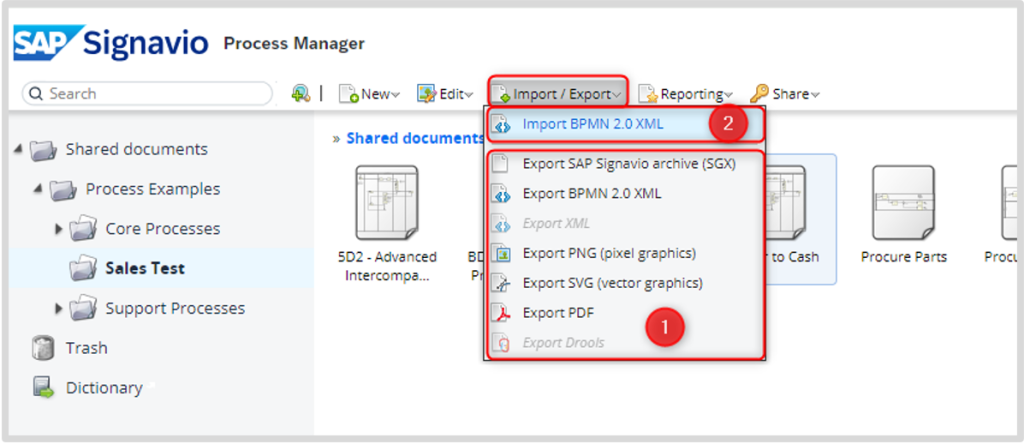Click the Shared documents folder icon

click(44, 150)
